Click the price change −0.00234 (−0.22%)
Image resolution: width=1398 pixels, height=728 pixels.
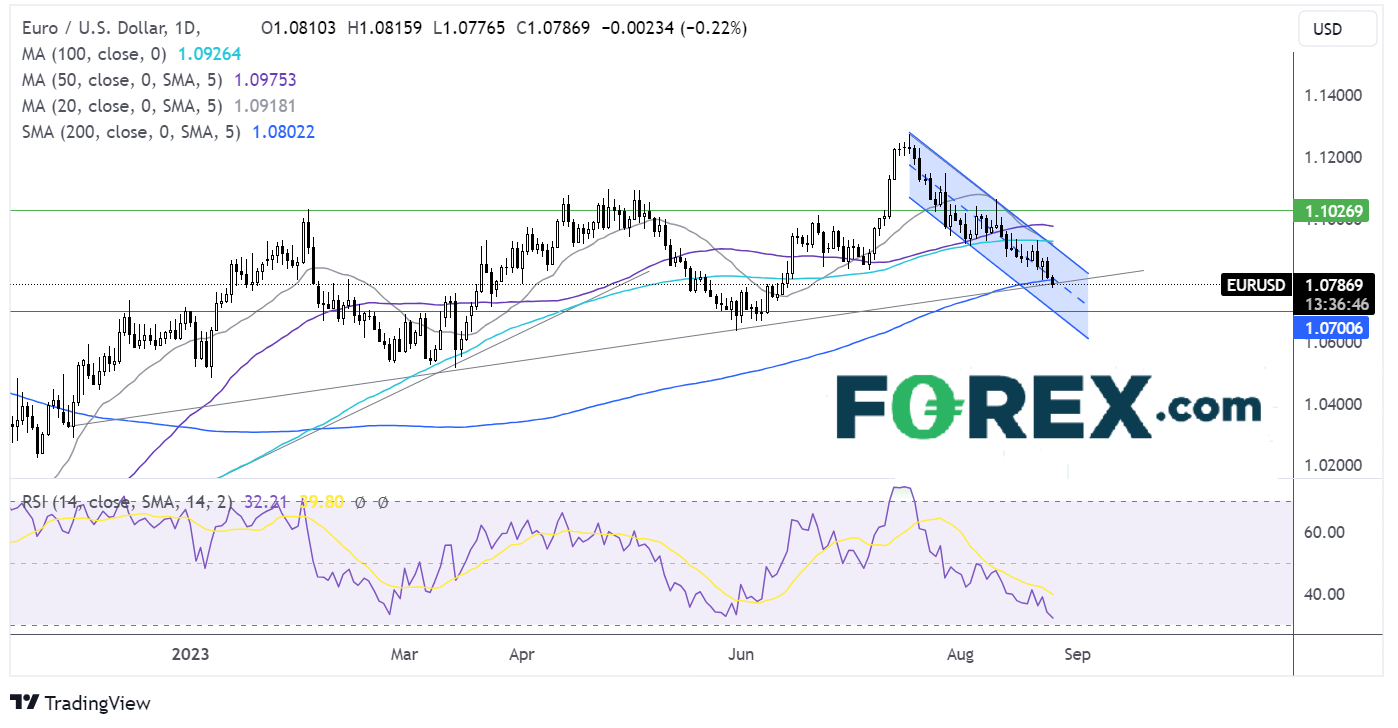pyautogui.click(x=675, y=29)
